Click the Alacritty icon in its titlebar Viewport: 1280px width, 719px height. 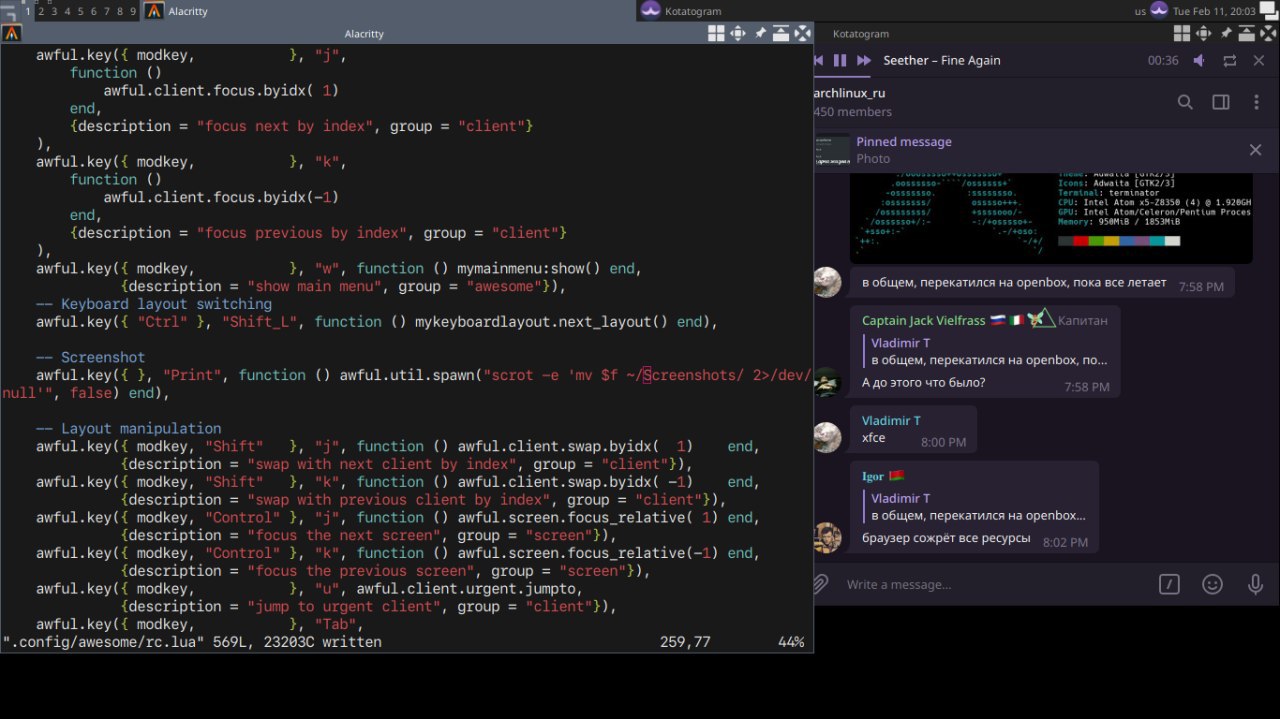pyautogui.click(x=12, y=33)
